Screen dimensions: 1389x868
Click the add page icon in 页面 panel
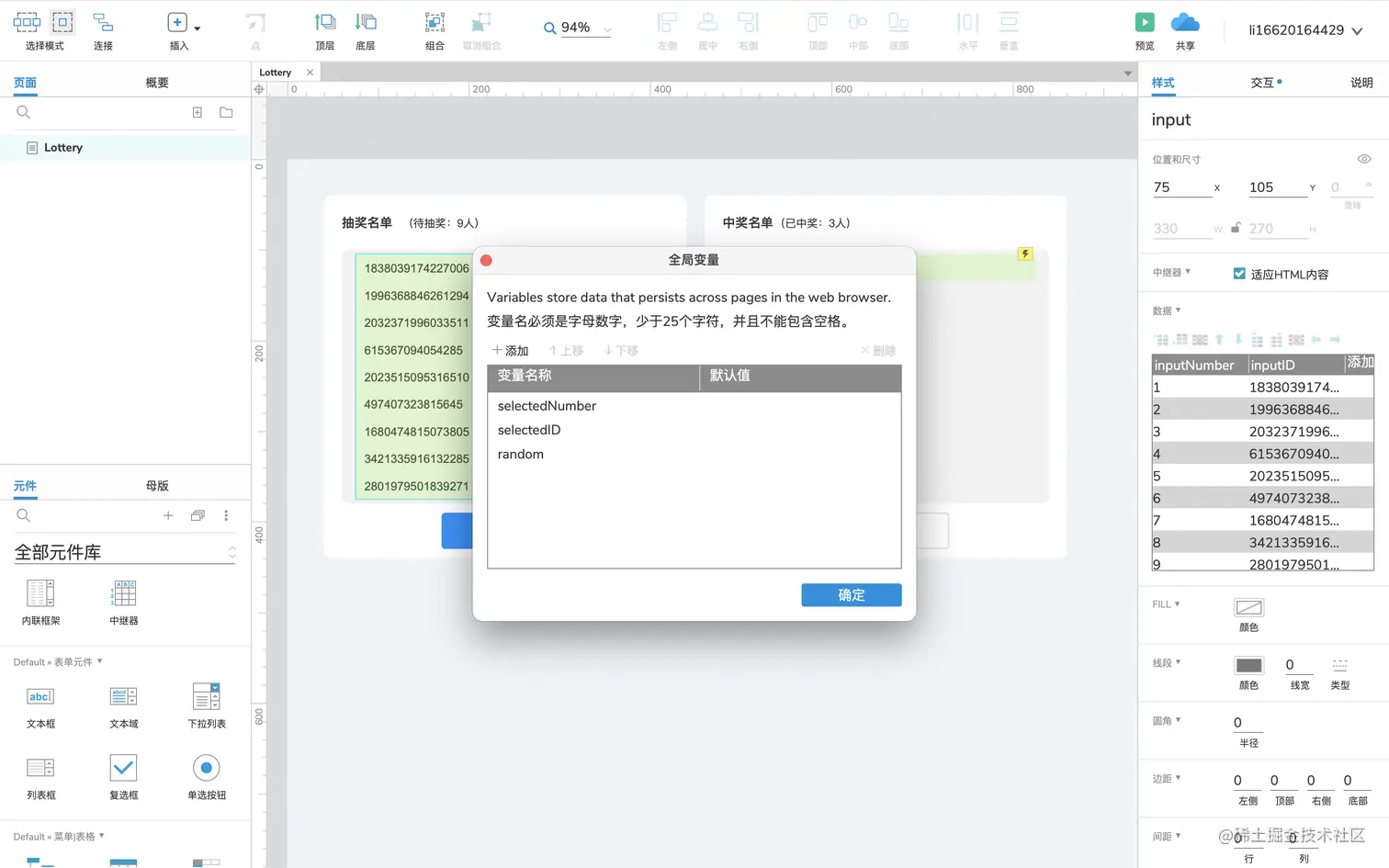point(197,112)
